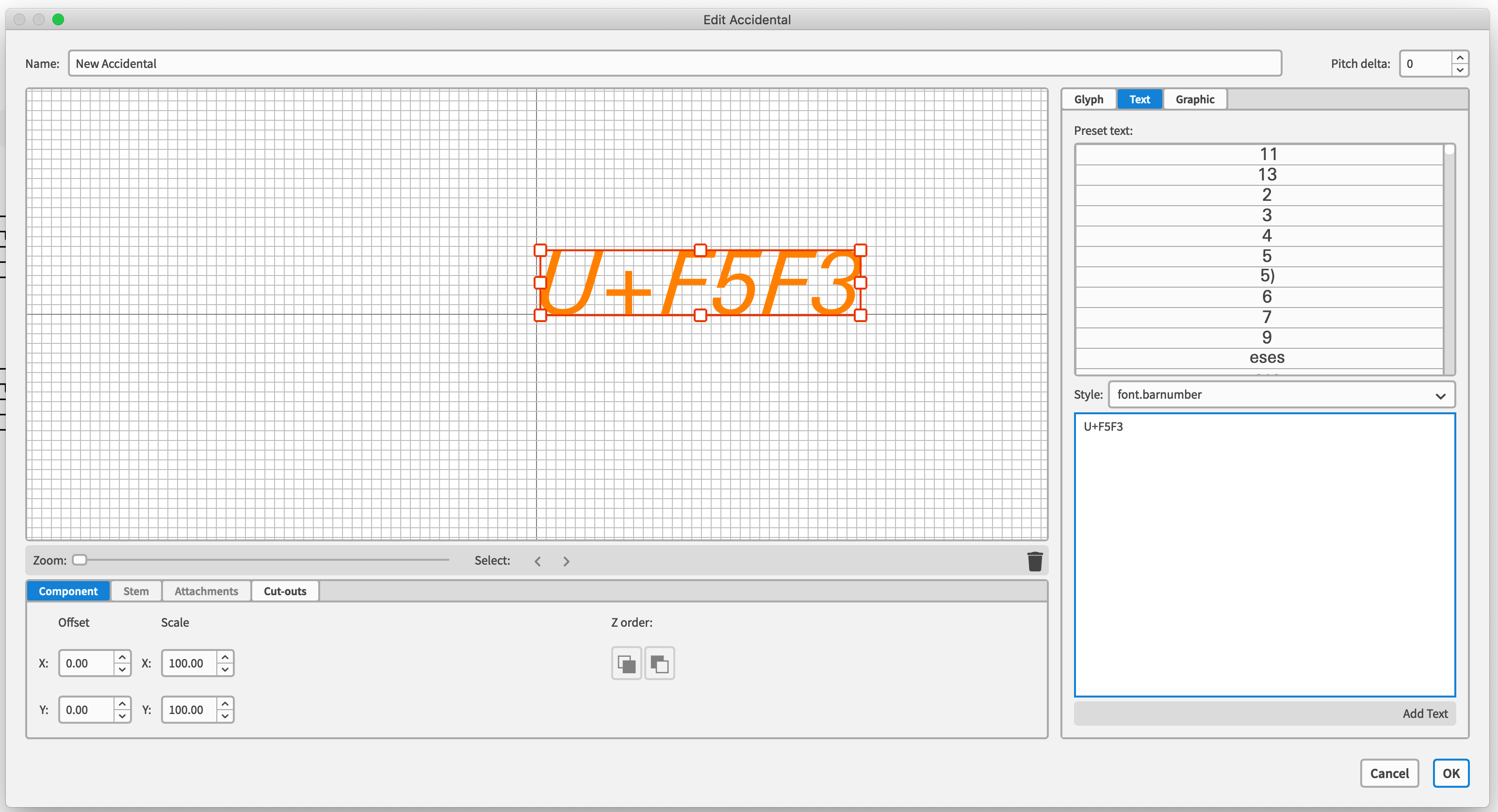This screenshot has height=812, width=1498.
Task: Click the Zoom slider handle
Action: [80, 560]
